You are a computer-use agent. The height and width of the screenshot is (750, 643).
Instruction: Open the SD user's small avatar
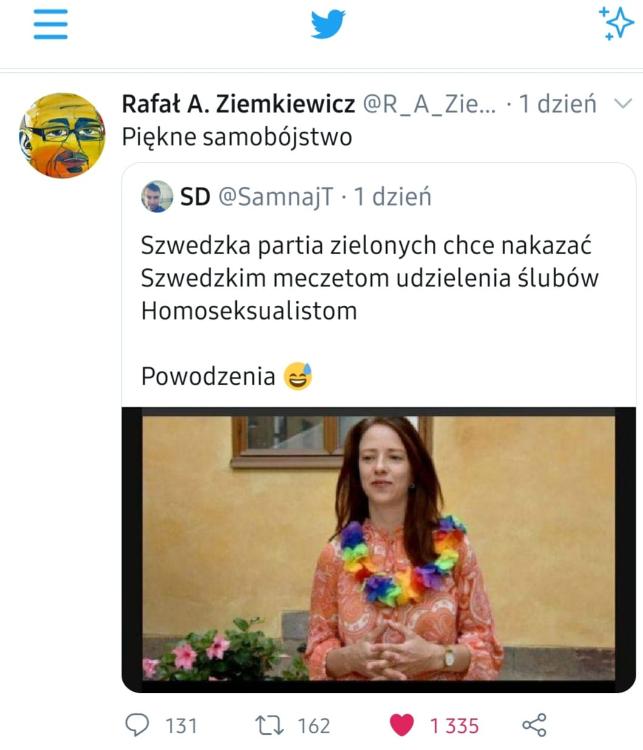point(157,197)
